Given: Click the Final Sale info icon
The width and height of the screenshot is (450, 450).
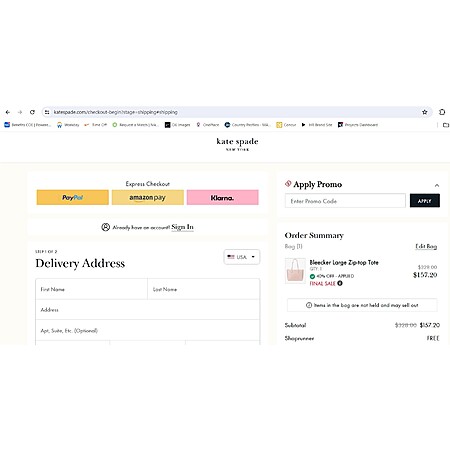Looking at the screenshot, I should (x=340, y=283).
